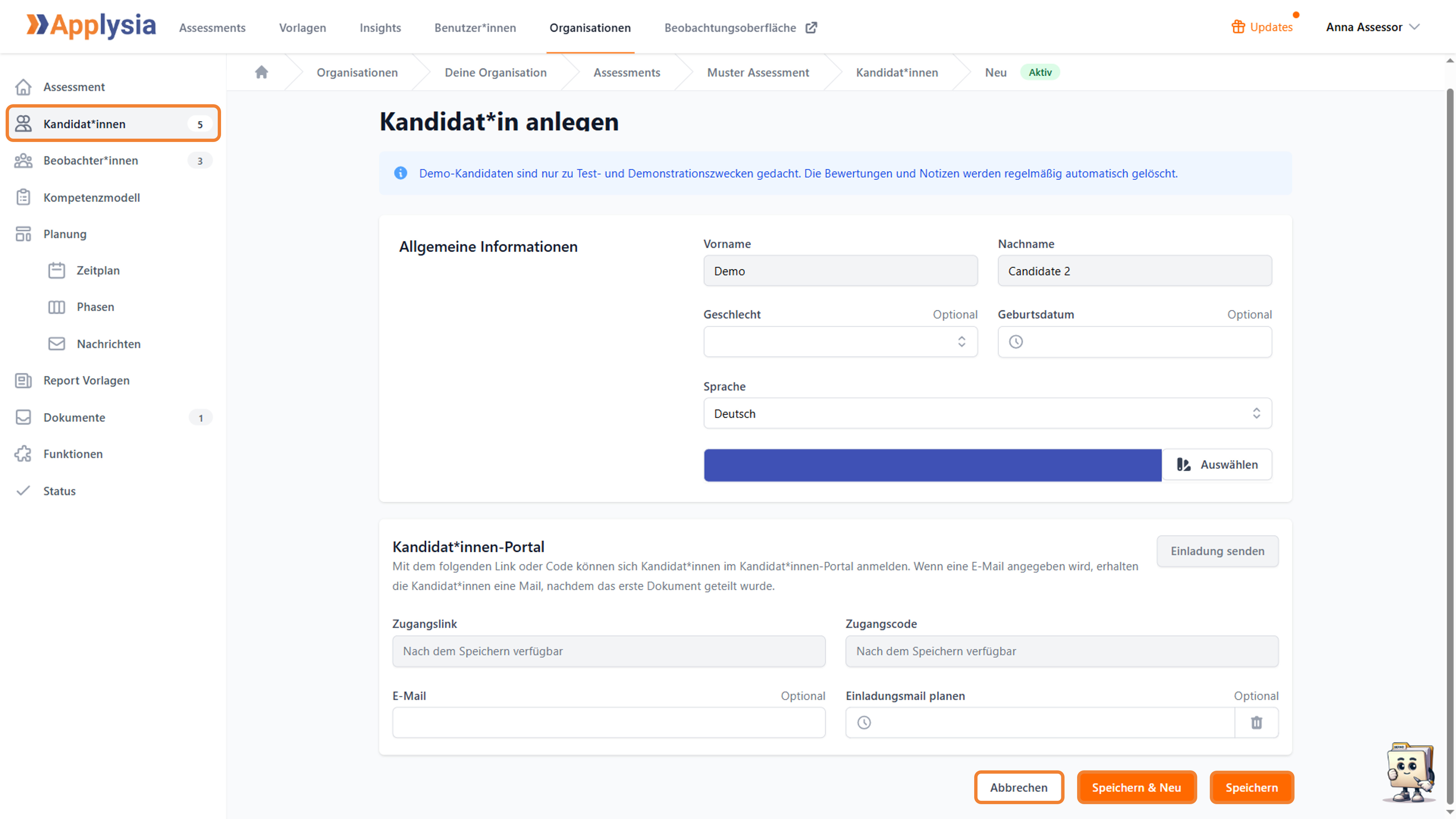Viewport: 1456px width, 819px height.
Task: Click the Kompetenzmodell clipboard icon
Action: [x=23, y=197]
